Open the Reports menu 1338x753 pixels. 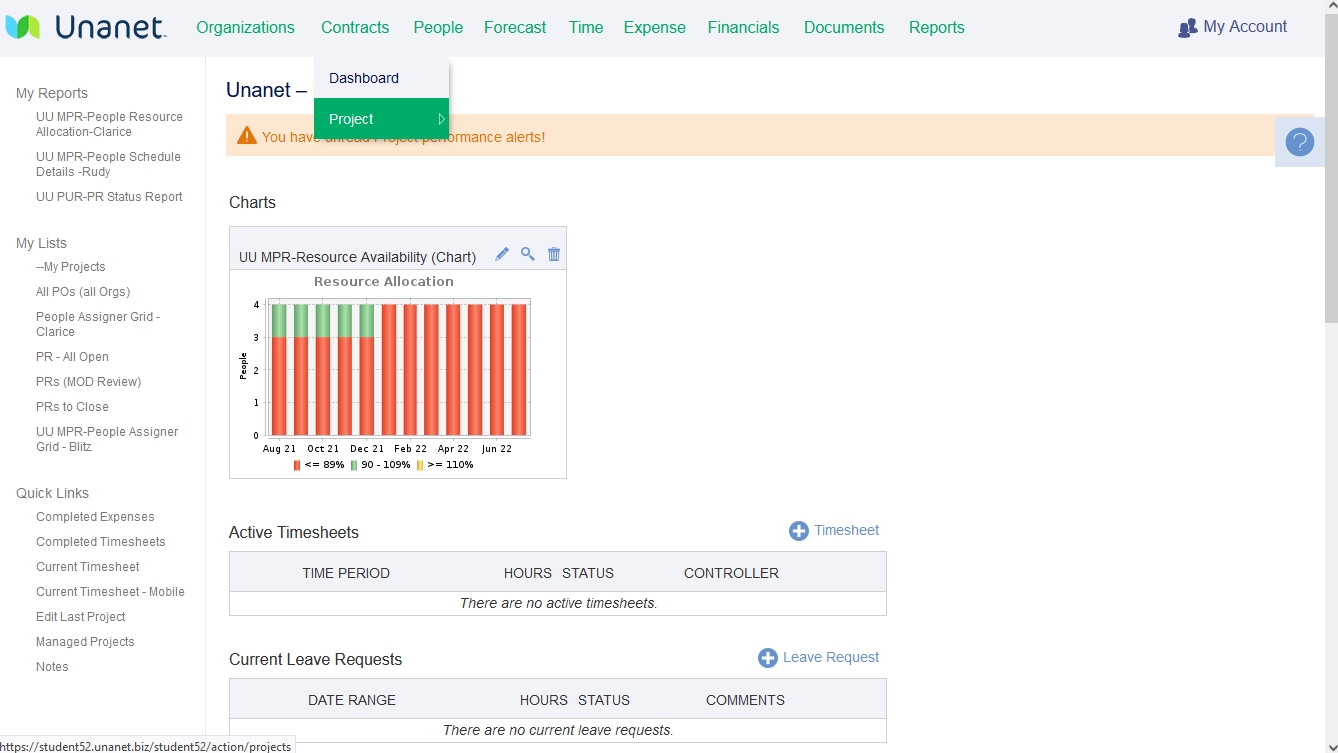coord(936,27)
